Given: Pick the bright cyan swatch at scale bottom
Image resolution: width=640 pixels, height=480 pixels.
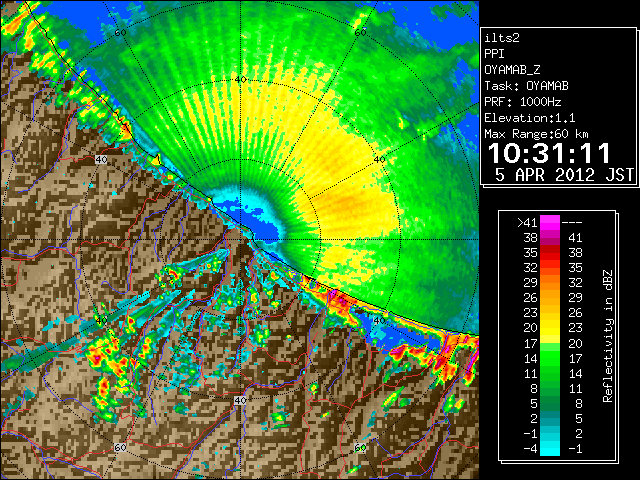Looking at the screenshot, I should click(x=550, y=448).
